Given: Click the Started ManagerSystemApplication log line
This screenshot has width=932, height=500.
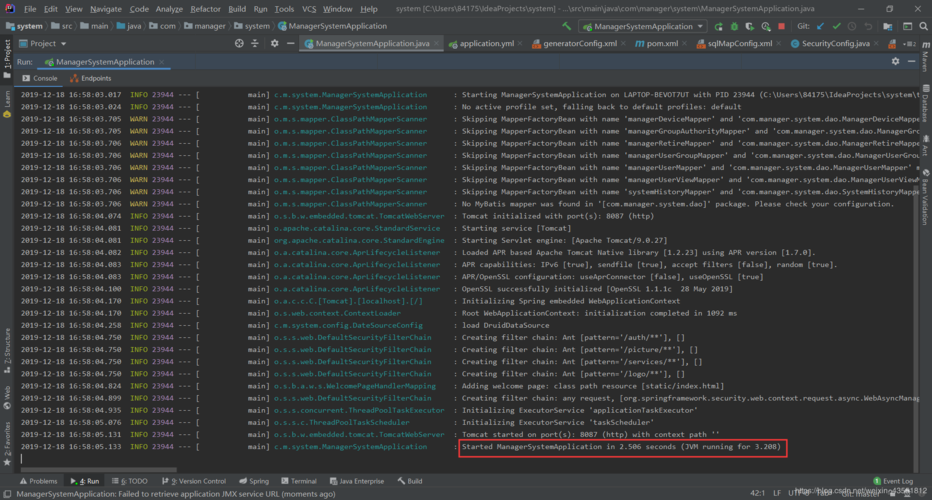Looking at the screenshot, I should coord(620,447).
